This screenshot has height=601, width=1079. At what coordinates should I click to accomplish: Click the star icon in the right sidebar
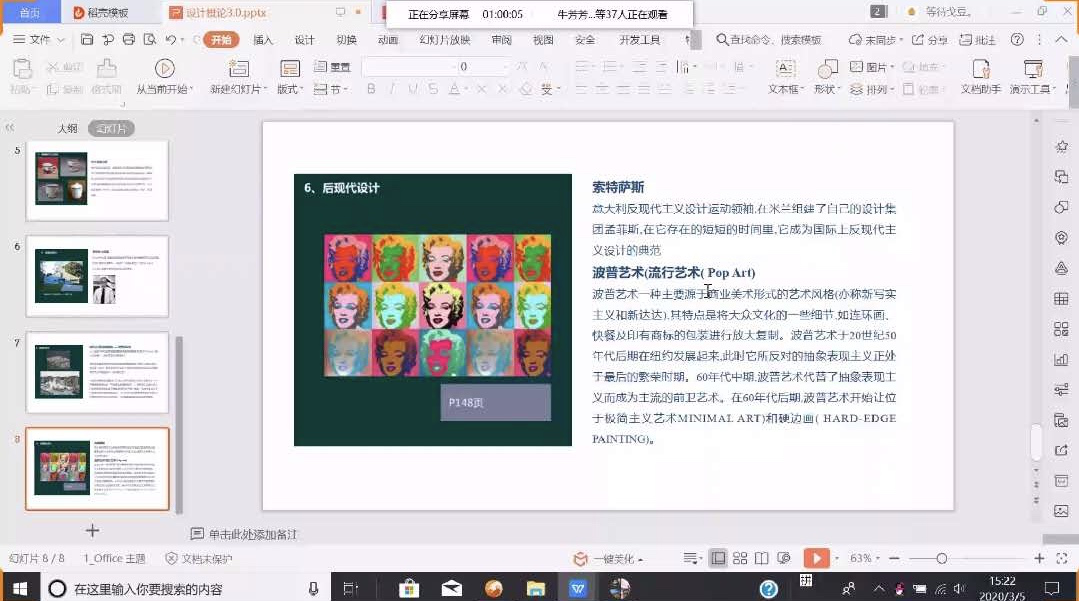[1061, 147]
